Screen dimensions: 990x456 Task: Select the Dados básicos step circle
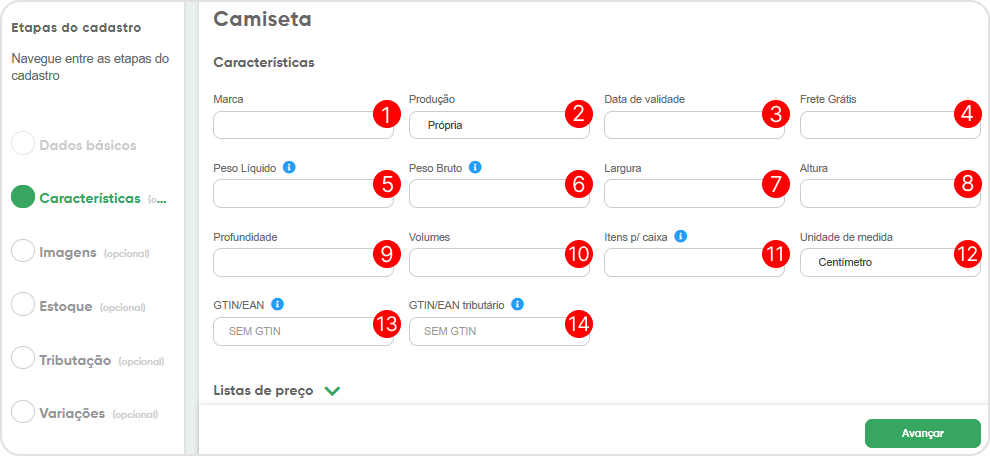click(x=23, y=144)
